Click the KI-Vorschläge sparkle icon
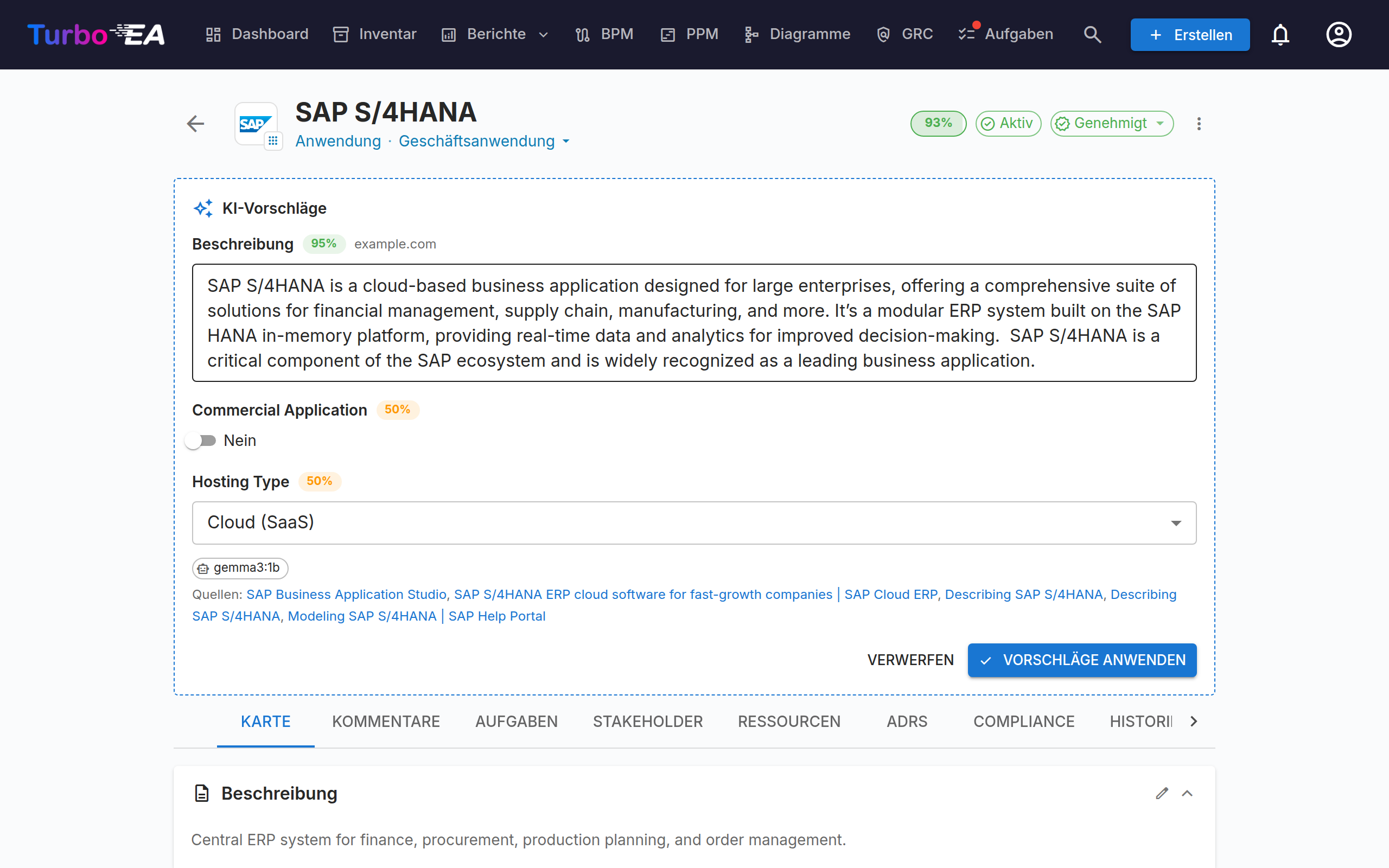 tap(203, 208)
